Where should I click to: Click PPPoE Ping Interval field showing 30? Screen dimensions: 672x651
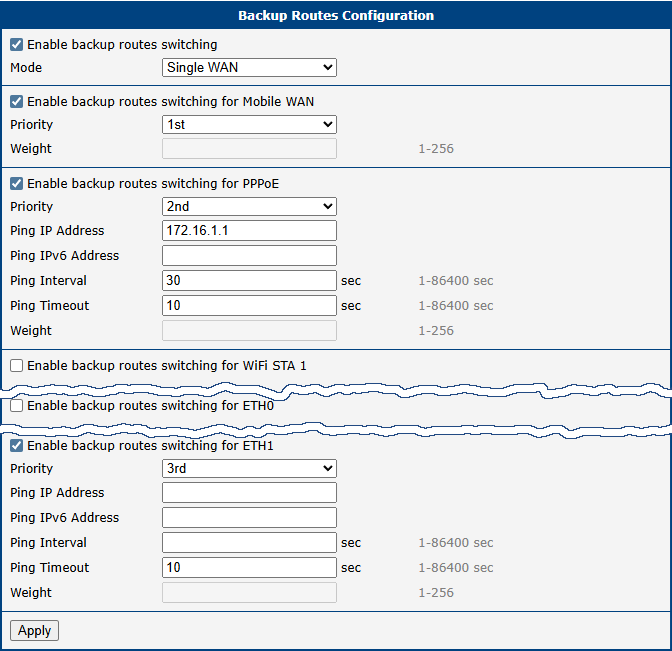[x=249, y=281]
